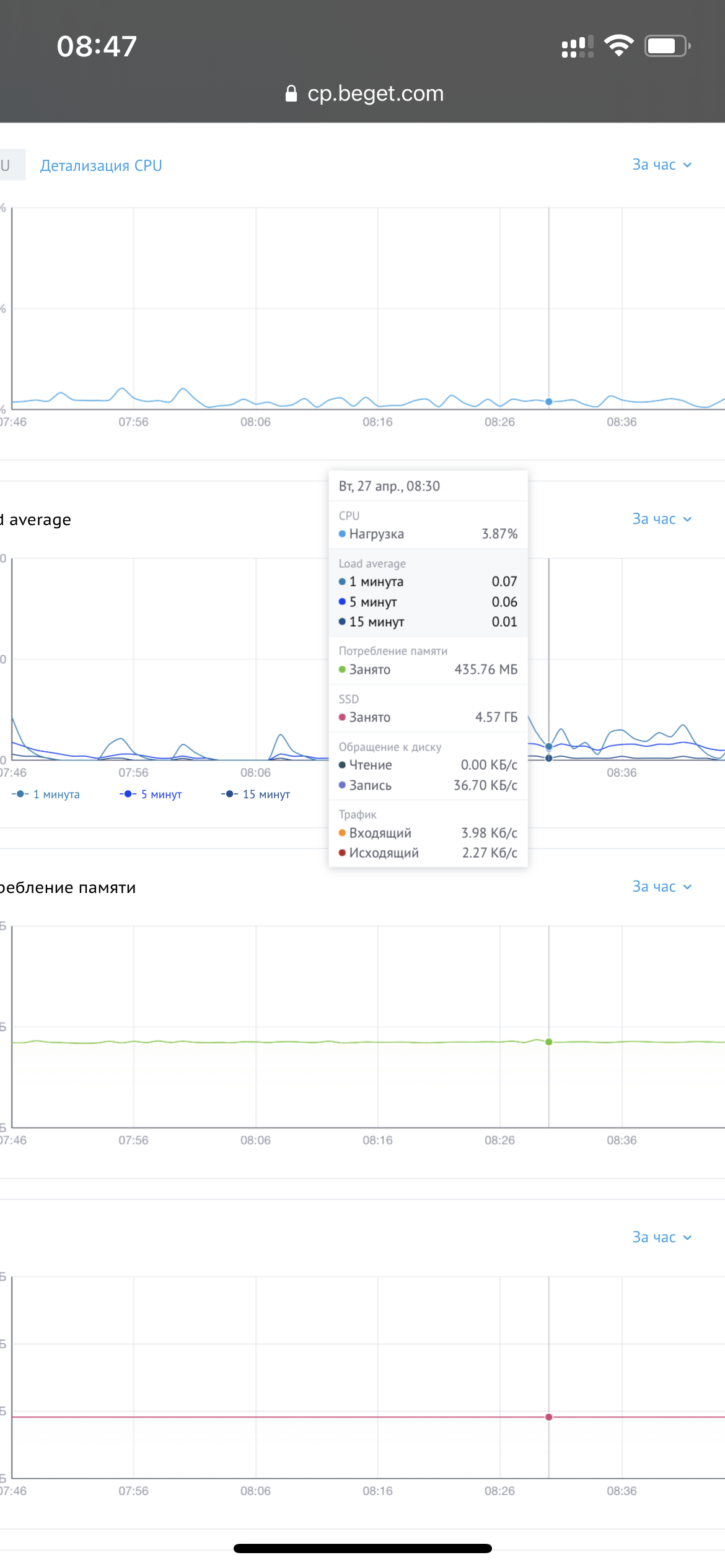725x1568 pixels.
Task: Tap the cp.beget.com address bar
Action: click(364, 94)
